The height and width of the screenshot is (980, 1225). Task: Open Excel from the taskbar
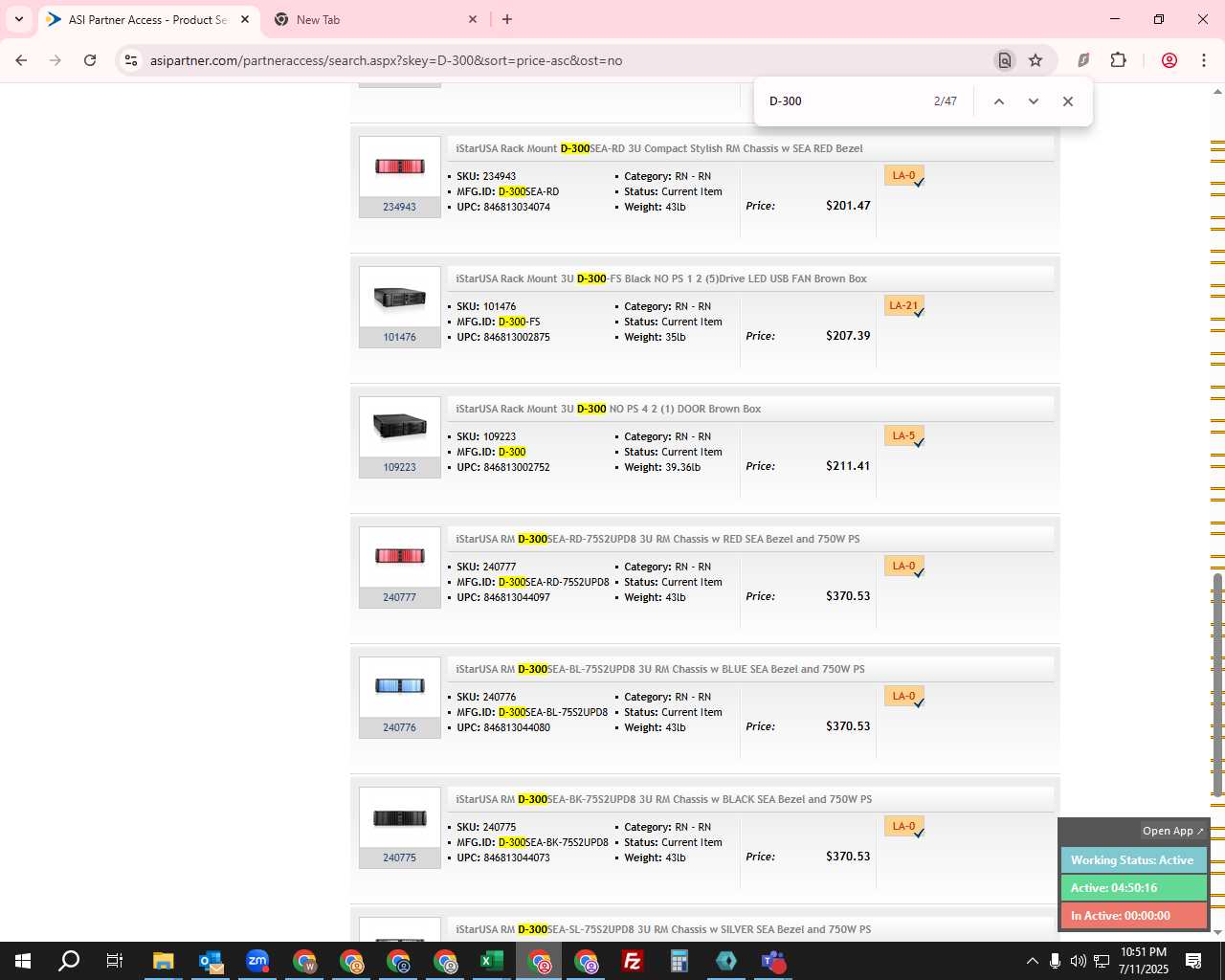(491, 961)
